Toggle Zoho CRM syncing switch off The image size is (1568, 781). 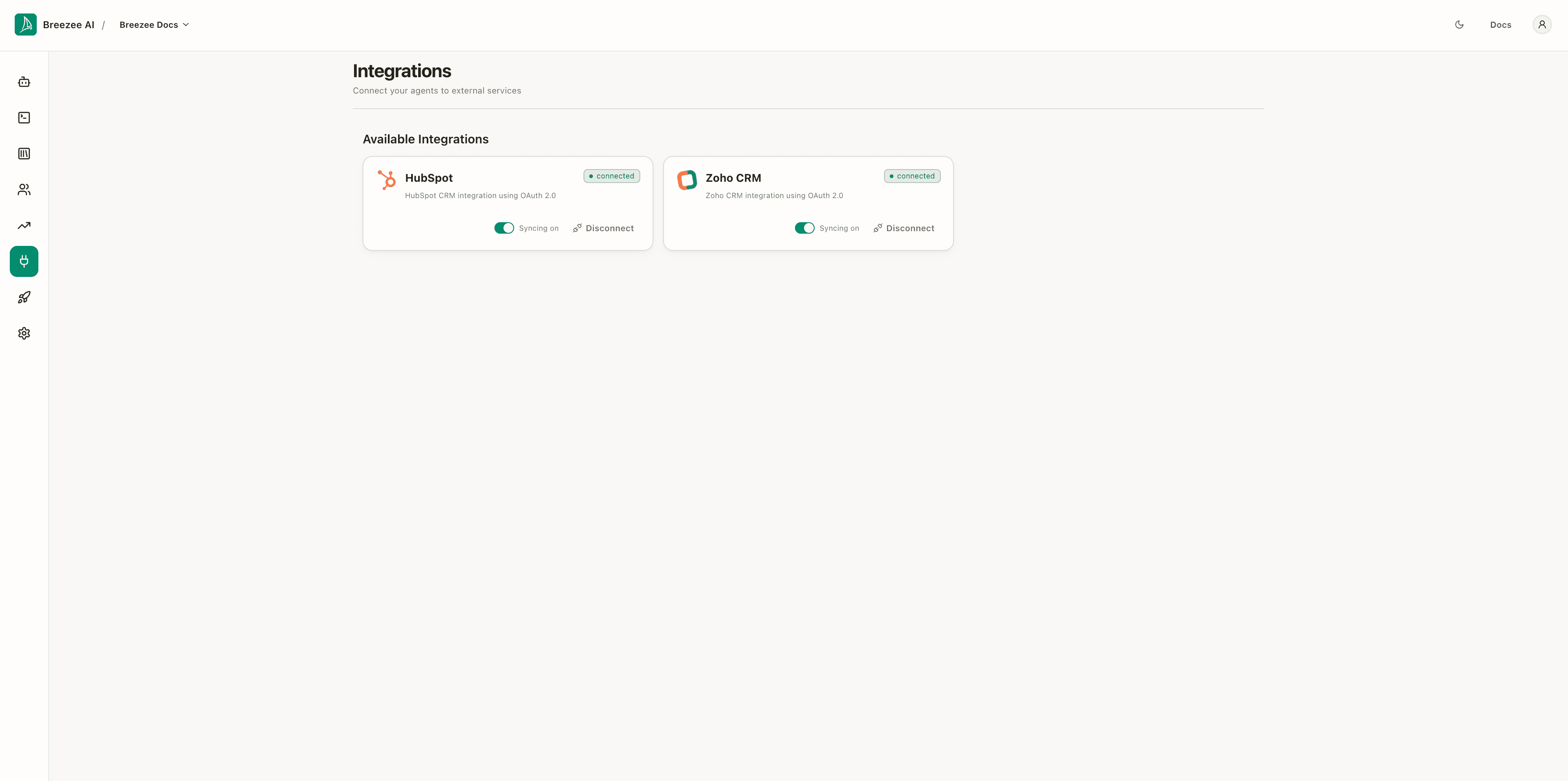pos(805,228)
